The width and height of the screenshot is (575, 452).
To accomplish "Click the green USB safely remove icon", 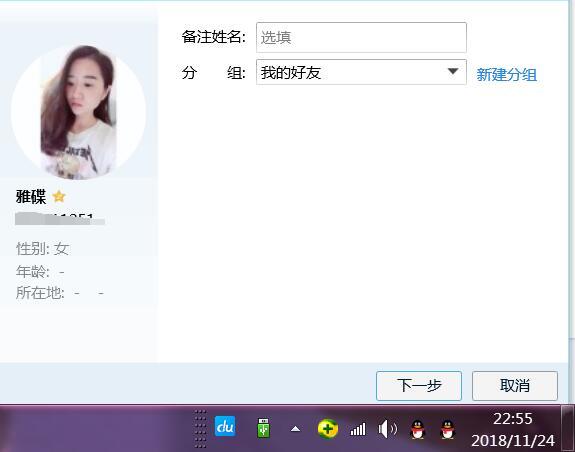I will click(263, 428).
